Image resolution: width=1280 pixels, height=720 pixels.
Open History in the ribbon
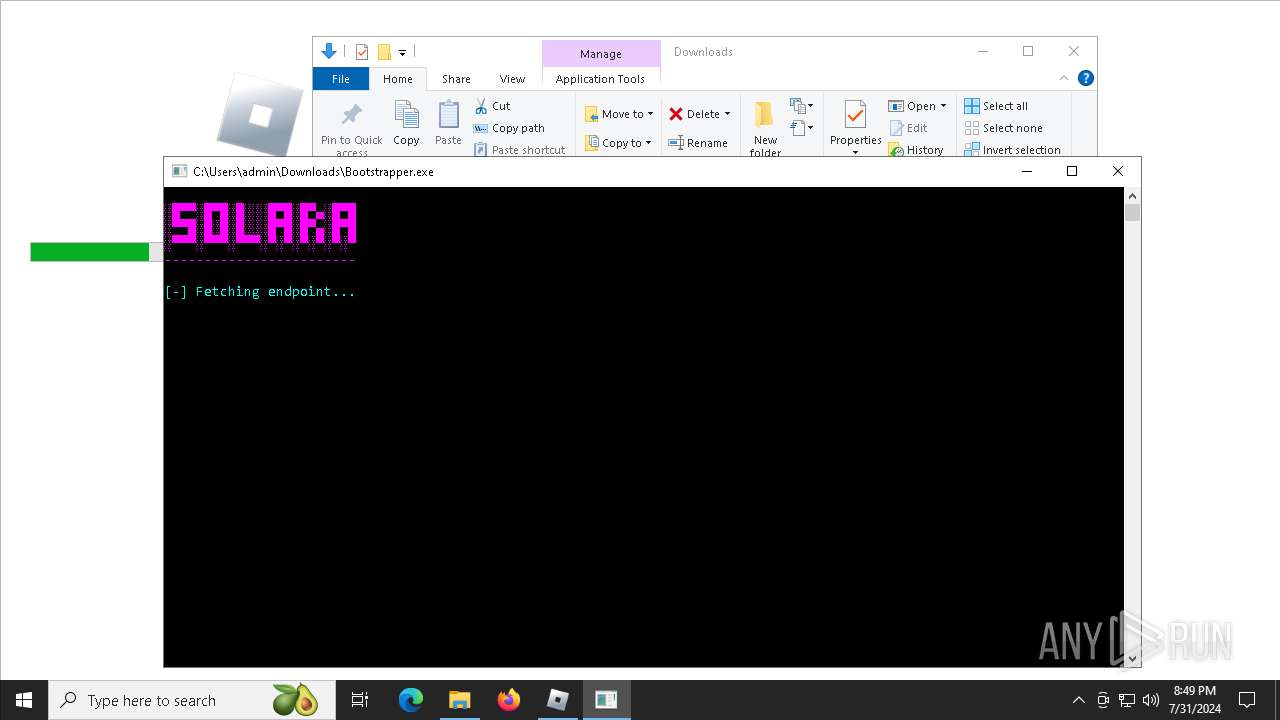click(x=916, y=150)
